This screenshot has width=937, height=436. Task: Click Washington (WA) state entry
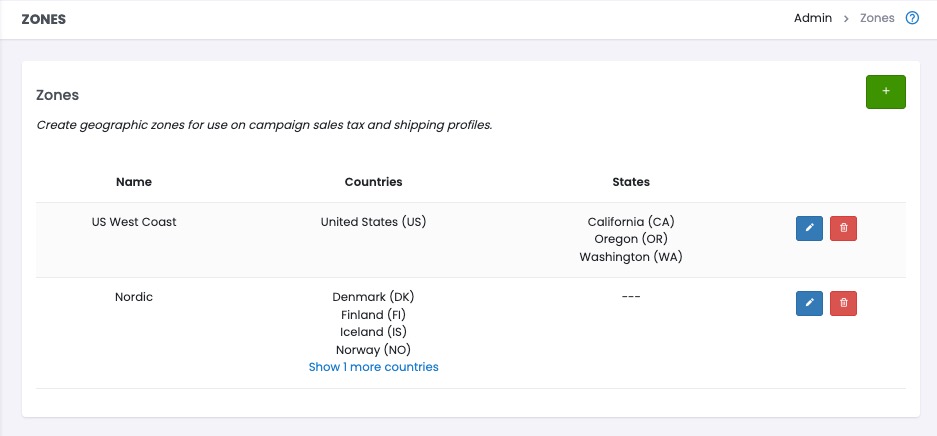pos(631,257)
